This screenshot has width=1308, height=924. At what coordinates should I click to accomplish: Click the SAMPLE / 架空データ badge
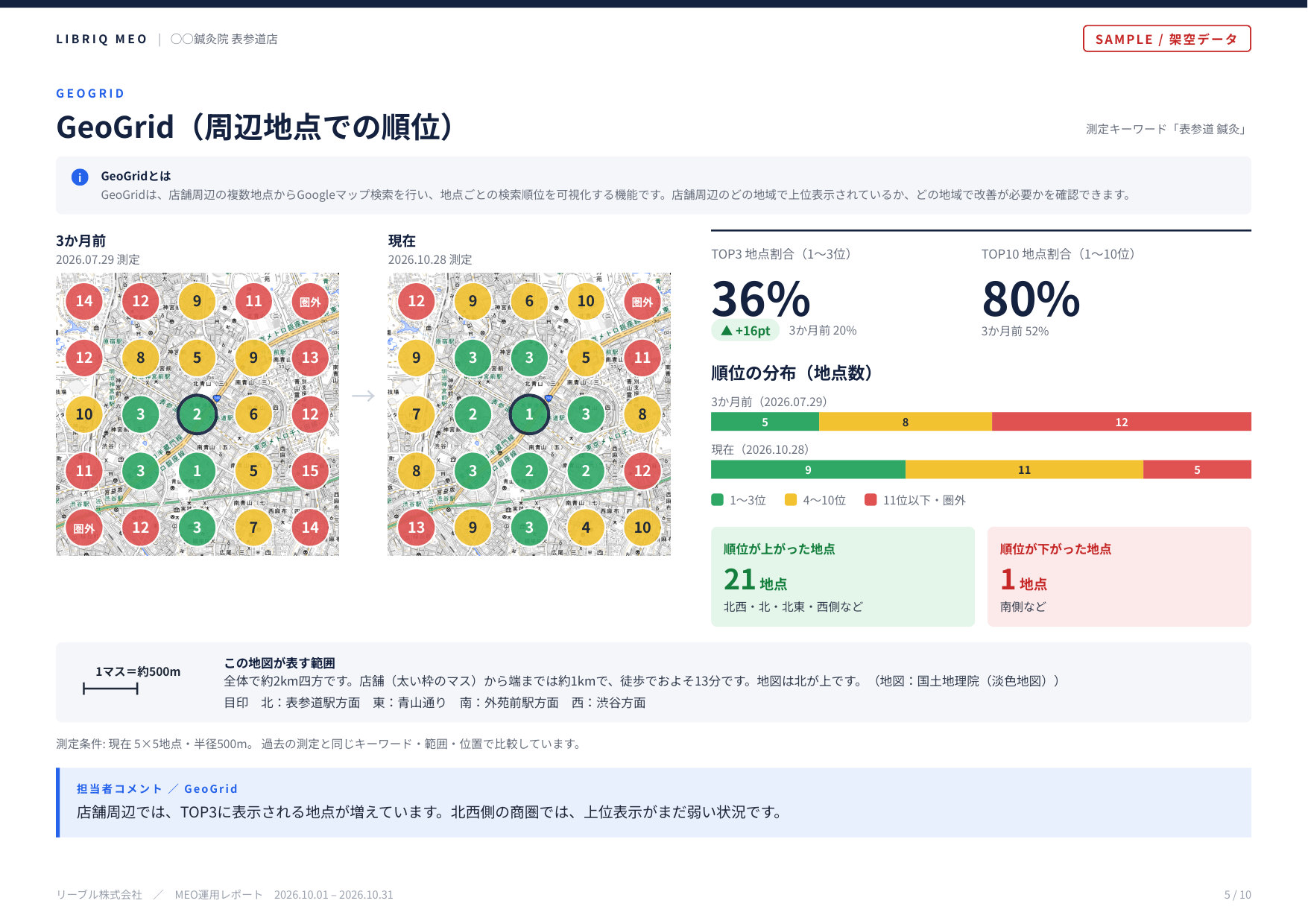click(1166, 39)
